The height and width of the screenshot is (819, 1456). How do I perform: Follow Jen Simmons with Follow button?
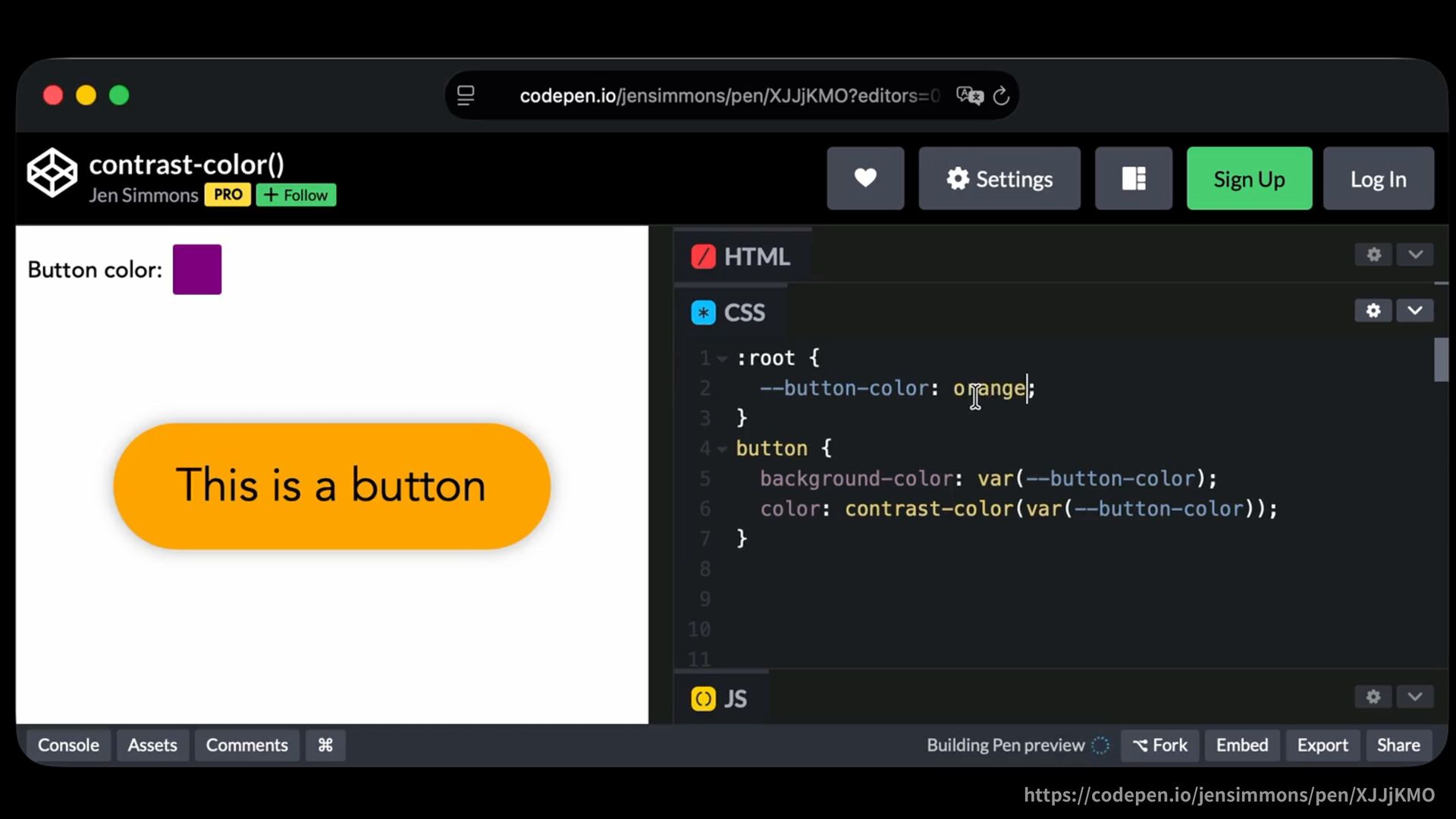[296, 195]
